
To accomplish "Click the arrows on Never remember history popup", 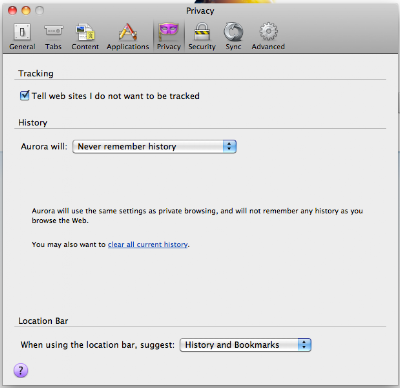I will pyautogui.click(x=229, y=147).
